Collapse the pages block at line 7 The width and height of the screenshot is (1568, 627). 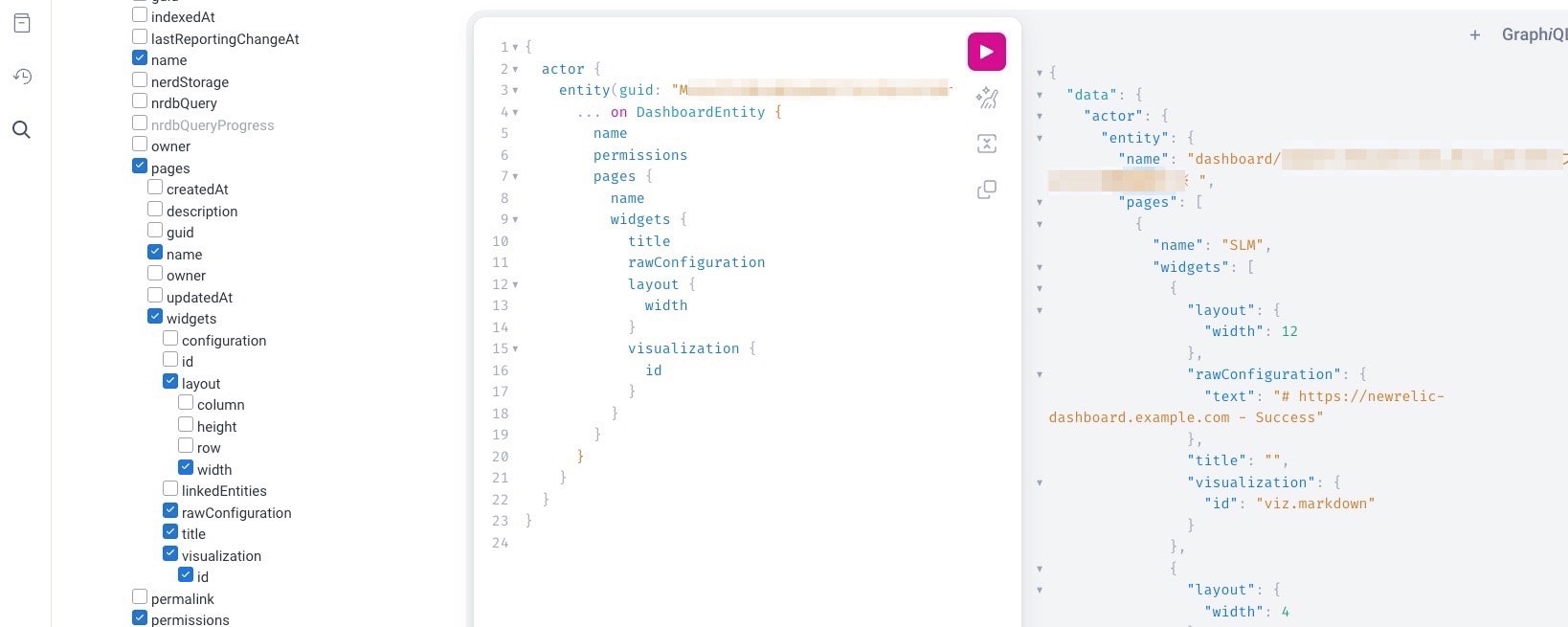pos(515,177)
